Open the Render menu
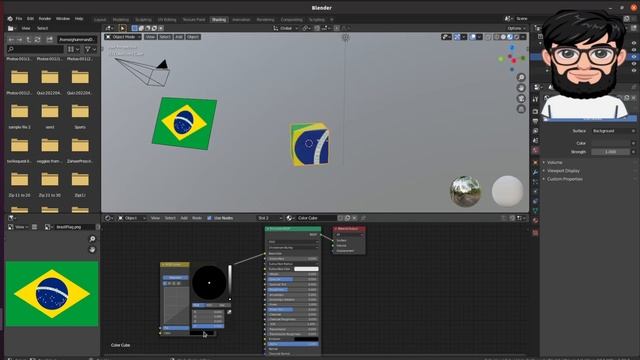The height and width of the screenshot is (360, 640). 45,19
